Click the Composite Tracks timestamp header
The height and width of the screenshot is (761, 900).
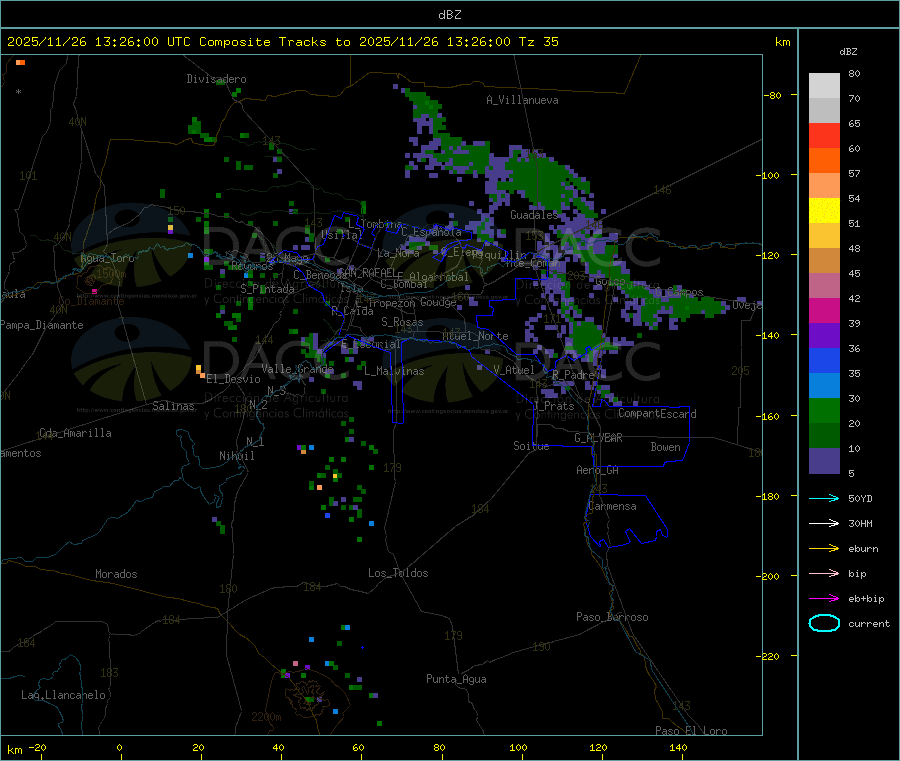click(282, 42)
